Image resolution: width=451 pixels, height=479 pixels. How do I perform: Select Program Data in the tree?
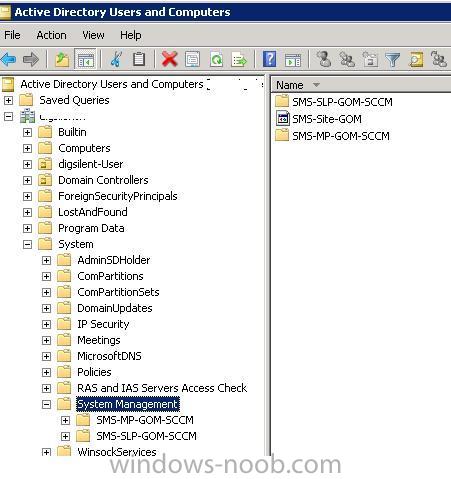pyautogui.click(x=91, y=228)
